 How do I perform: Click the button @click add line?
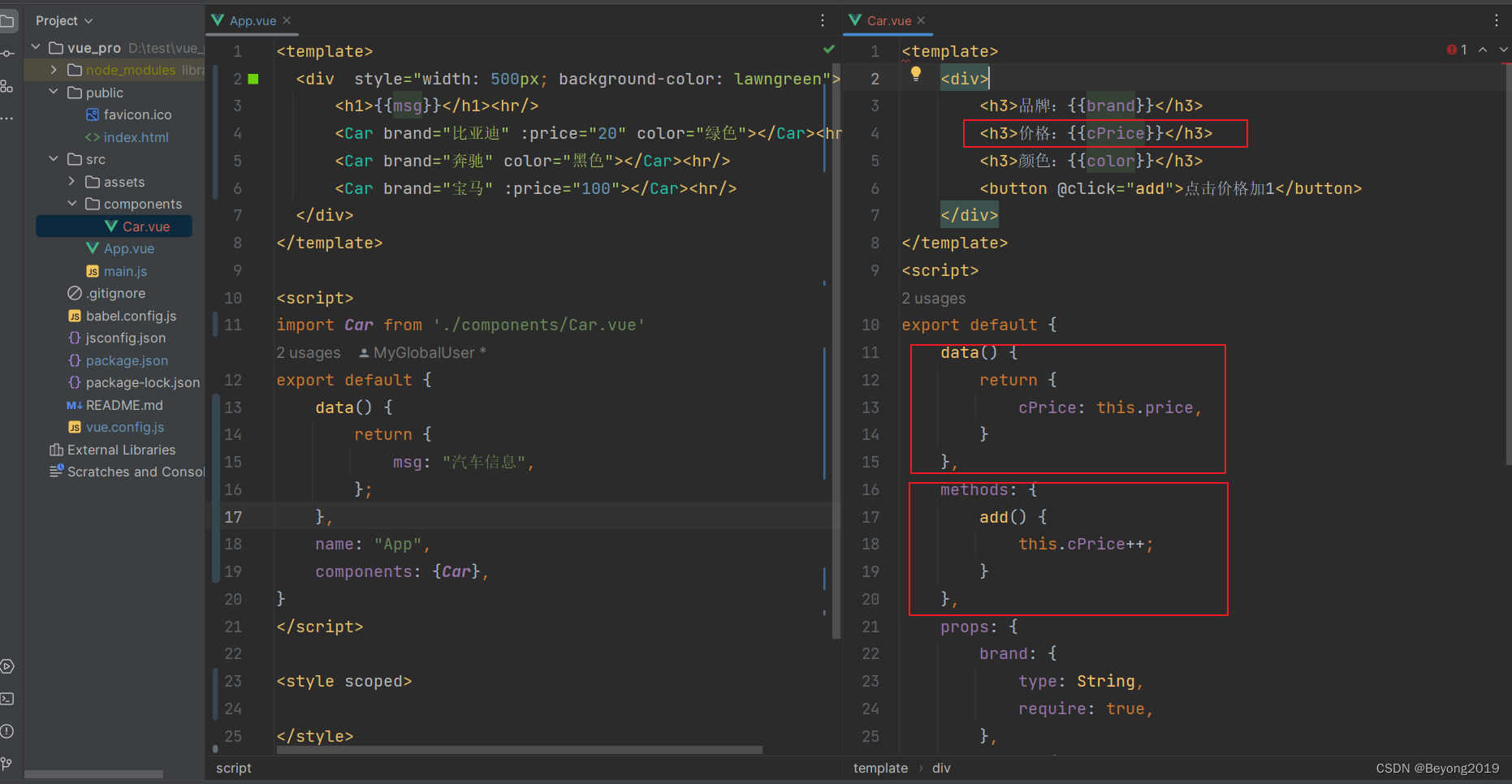pyautogui.click(x=1170, y=188)
